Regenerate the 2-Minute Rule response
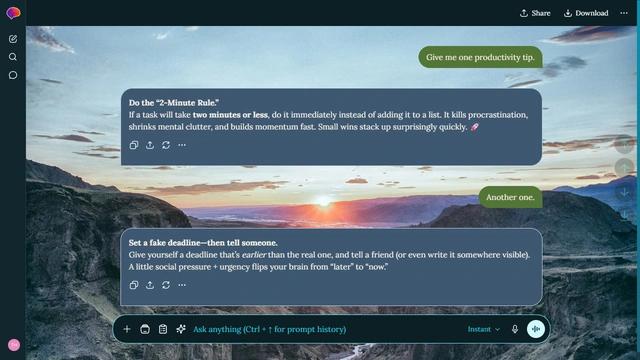 pyautogui.click(x=166, y=145)
